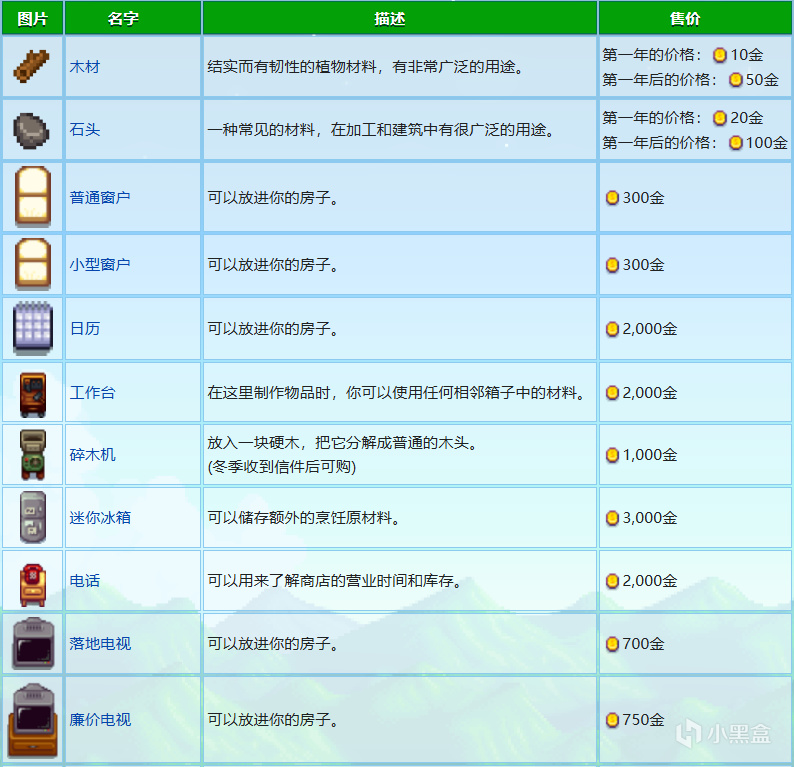Click coin icon in 小型窗户 price cell
Screen dimensions: 794x767
pos(612,265)
